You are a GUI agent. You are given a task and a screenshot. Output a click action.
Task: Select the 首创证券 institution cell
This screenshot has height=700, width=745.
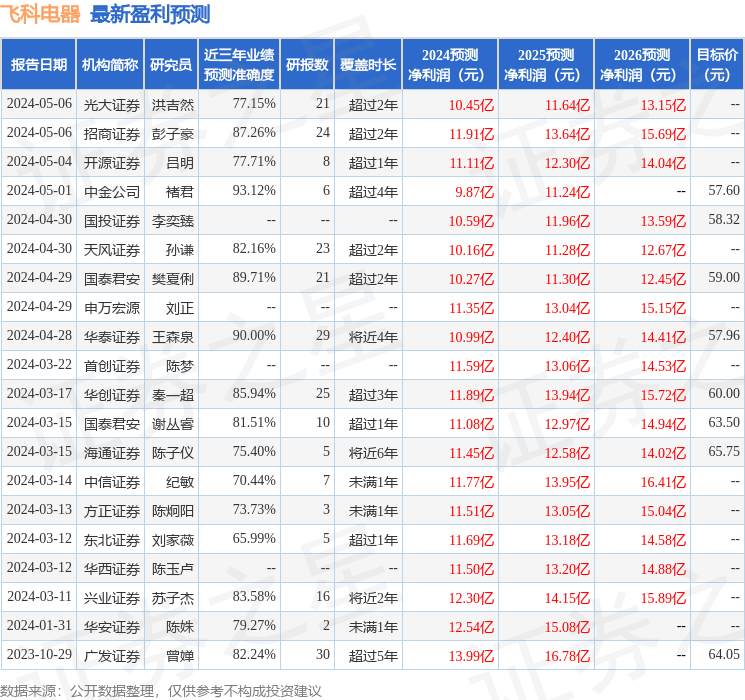[112, 366]
